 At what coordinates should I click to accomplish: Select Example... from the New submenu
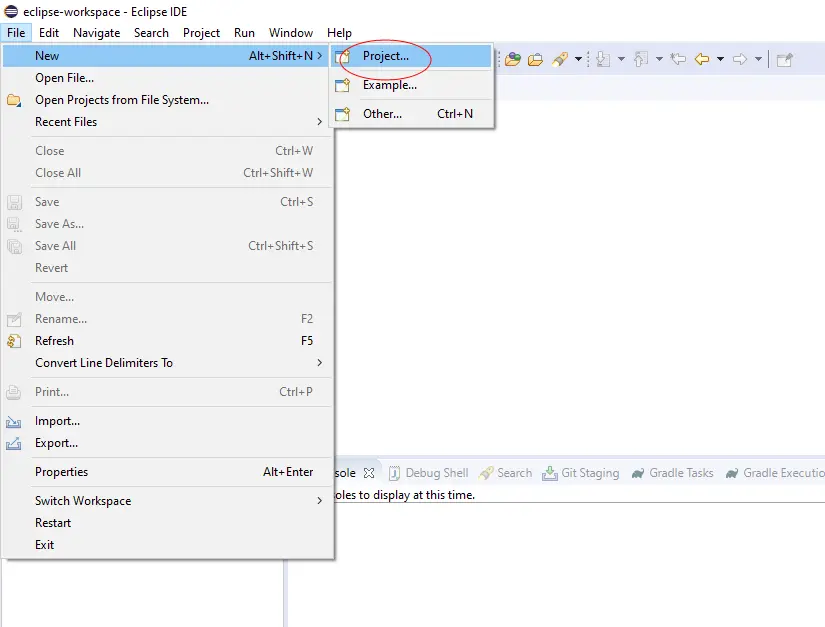(x=412, y=85)
